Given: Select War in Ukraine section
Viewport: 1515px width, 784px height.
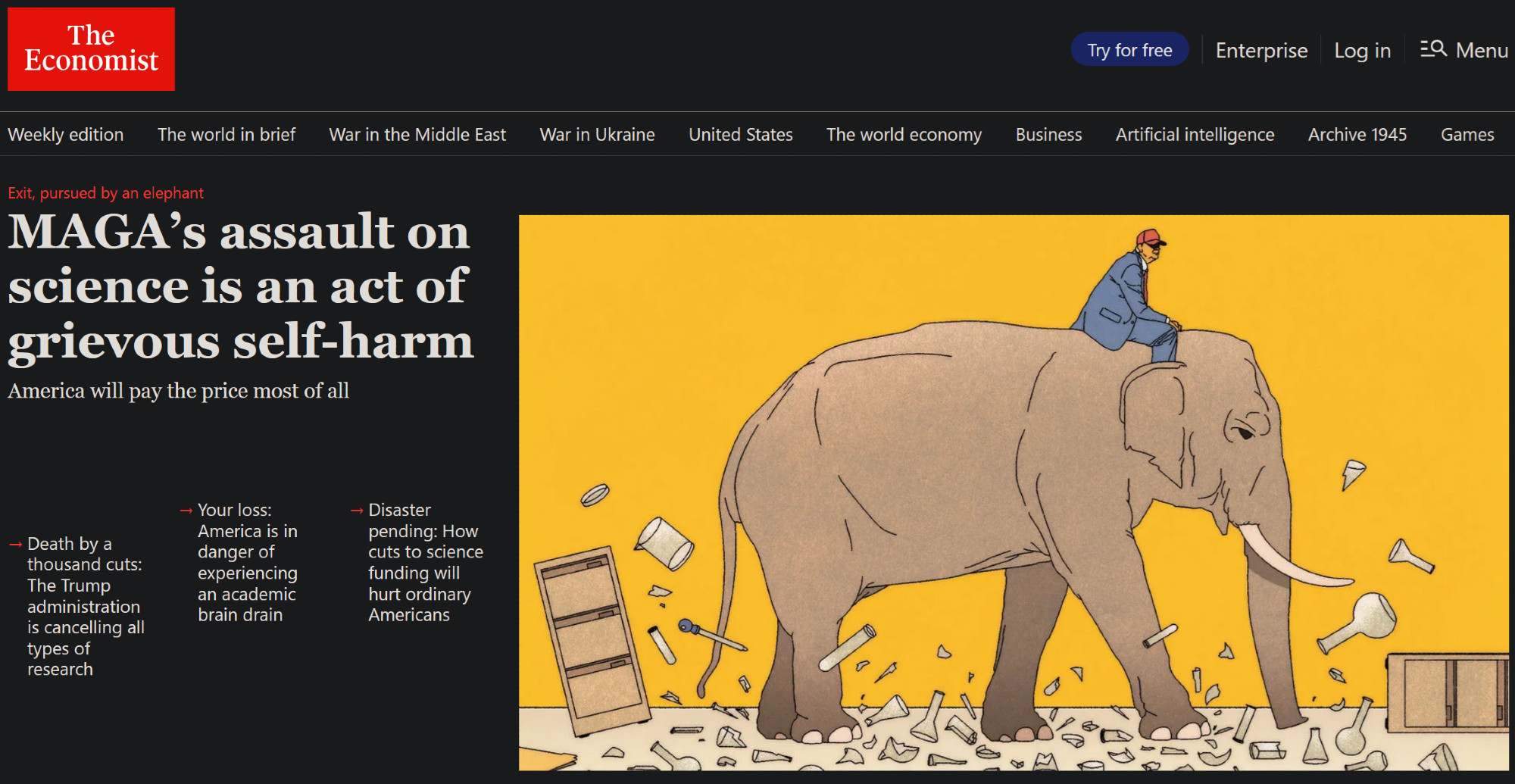Looking at the screenshot, I should pos(597,134).
